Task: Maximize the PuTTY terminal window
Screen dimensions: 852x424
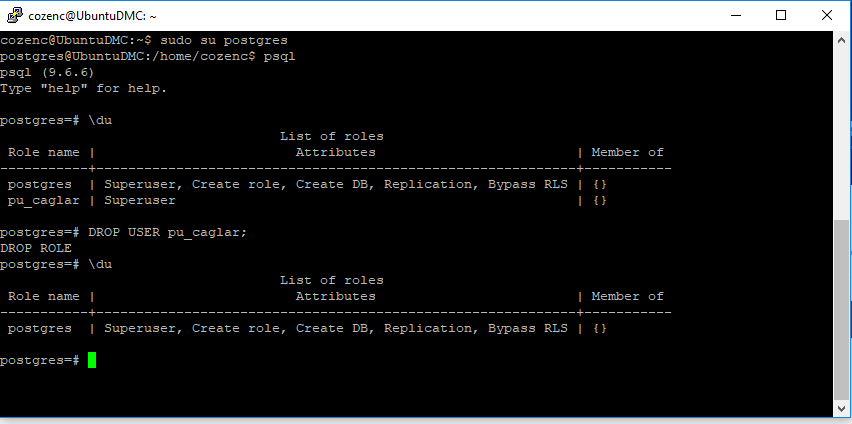Action: coord(781,15)
